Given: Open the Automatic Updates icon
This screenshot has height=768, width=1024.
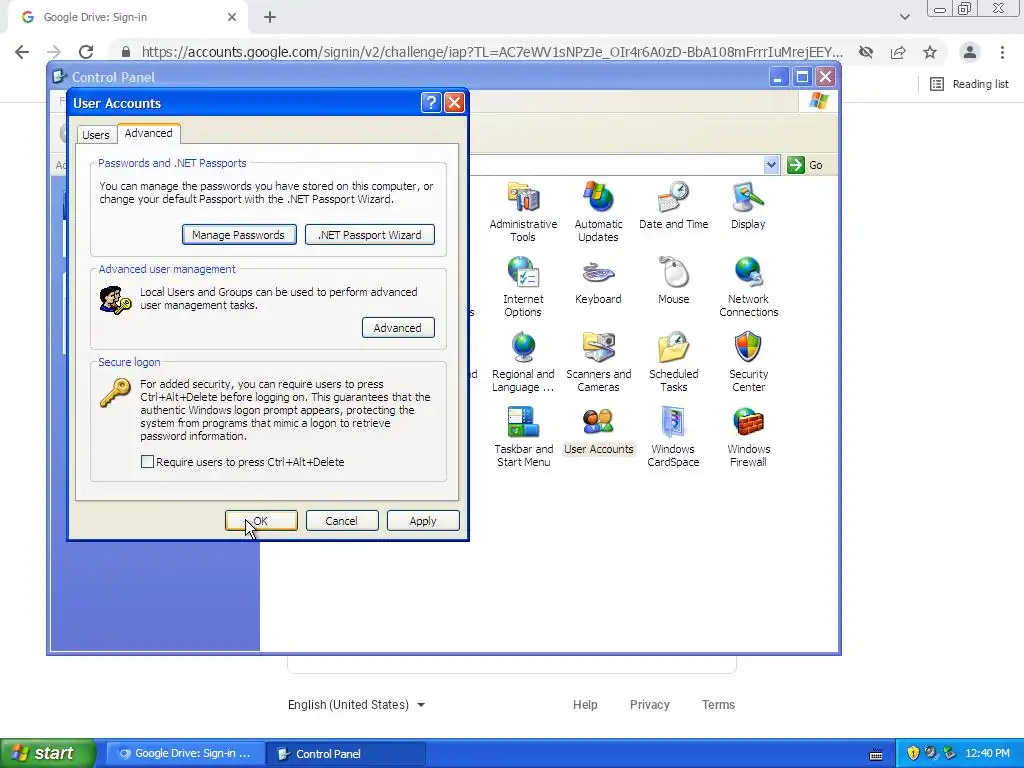Looking at the screenshot, I should [x=598, y=212].
